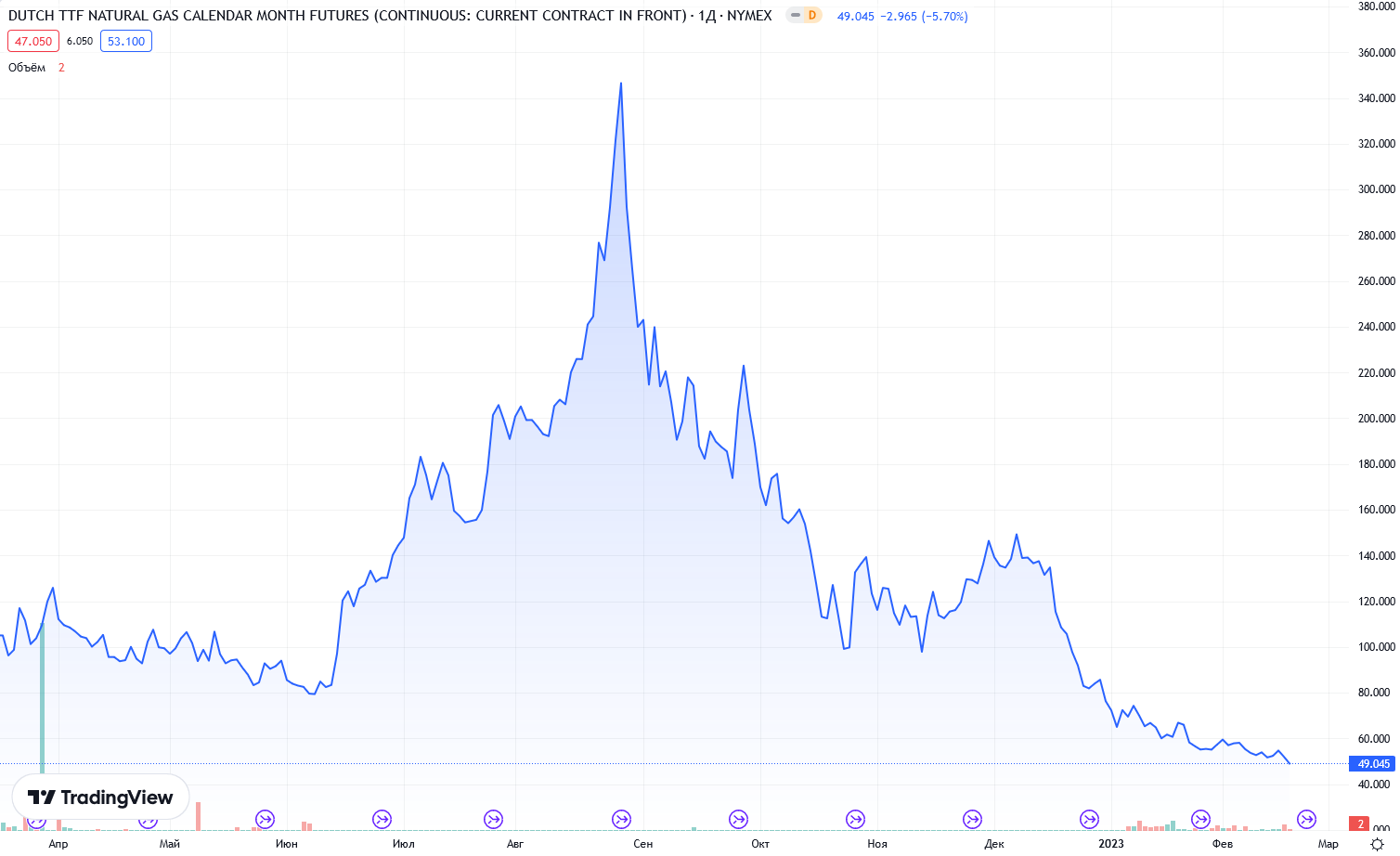The width and height of the screenshot is (1400, 856).
Task: Select the Объём volume indicator label
Action: coord(27,67)
